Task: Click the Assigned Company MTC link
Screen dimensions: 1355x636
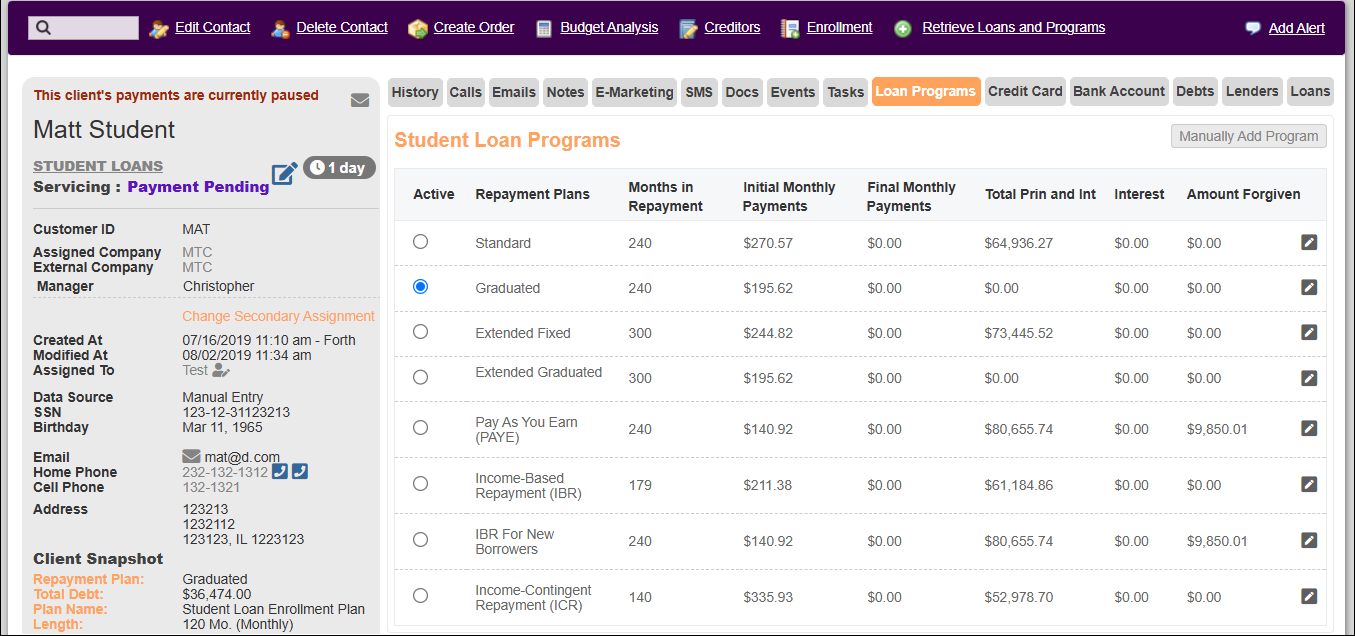Action: point(197,252)
